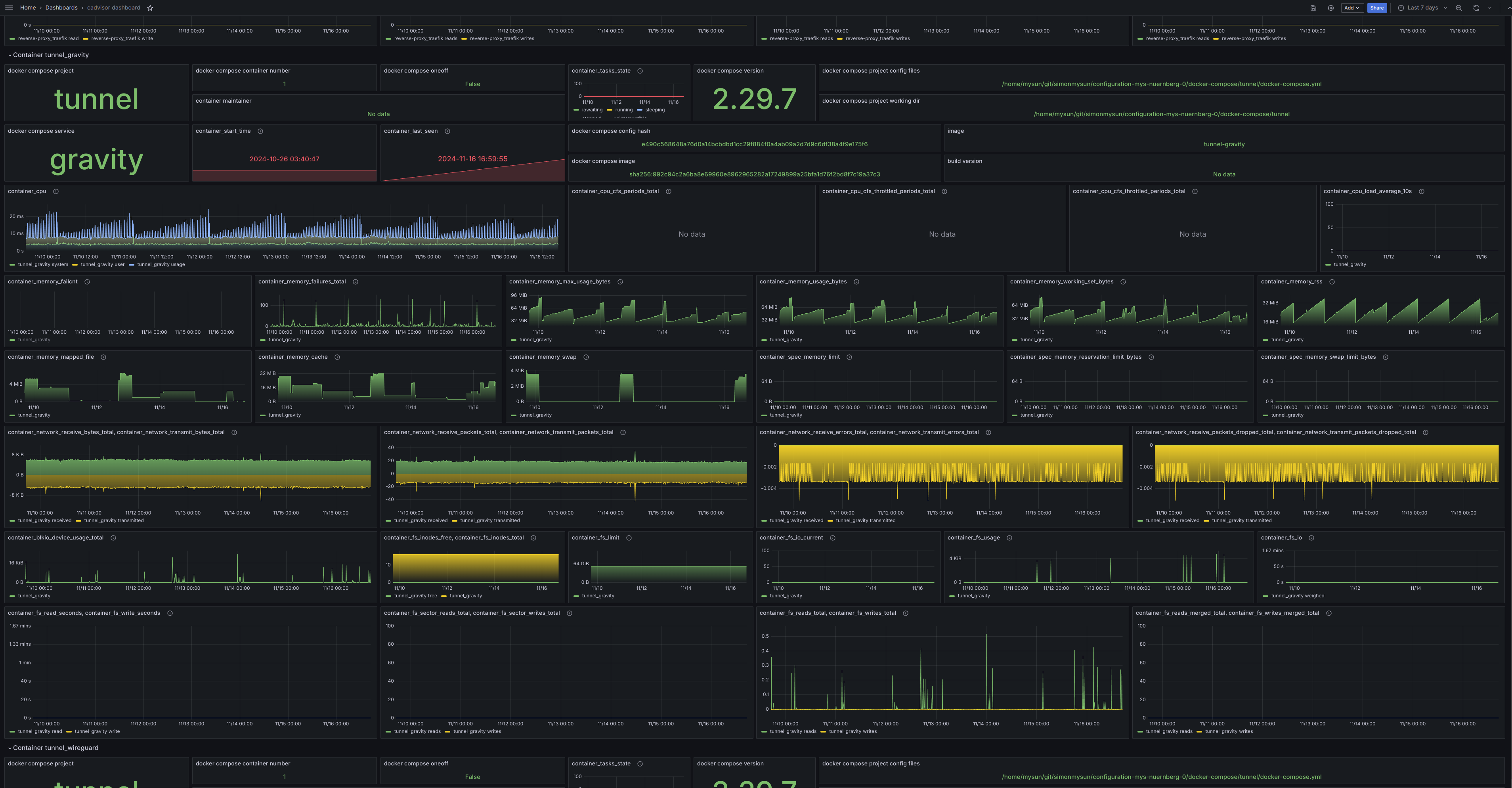
Task: Click the zoom out time range icon
Action: (1458, 8)
